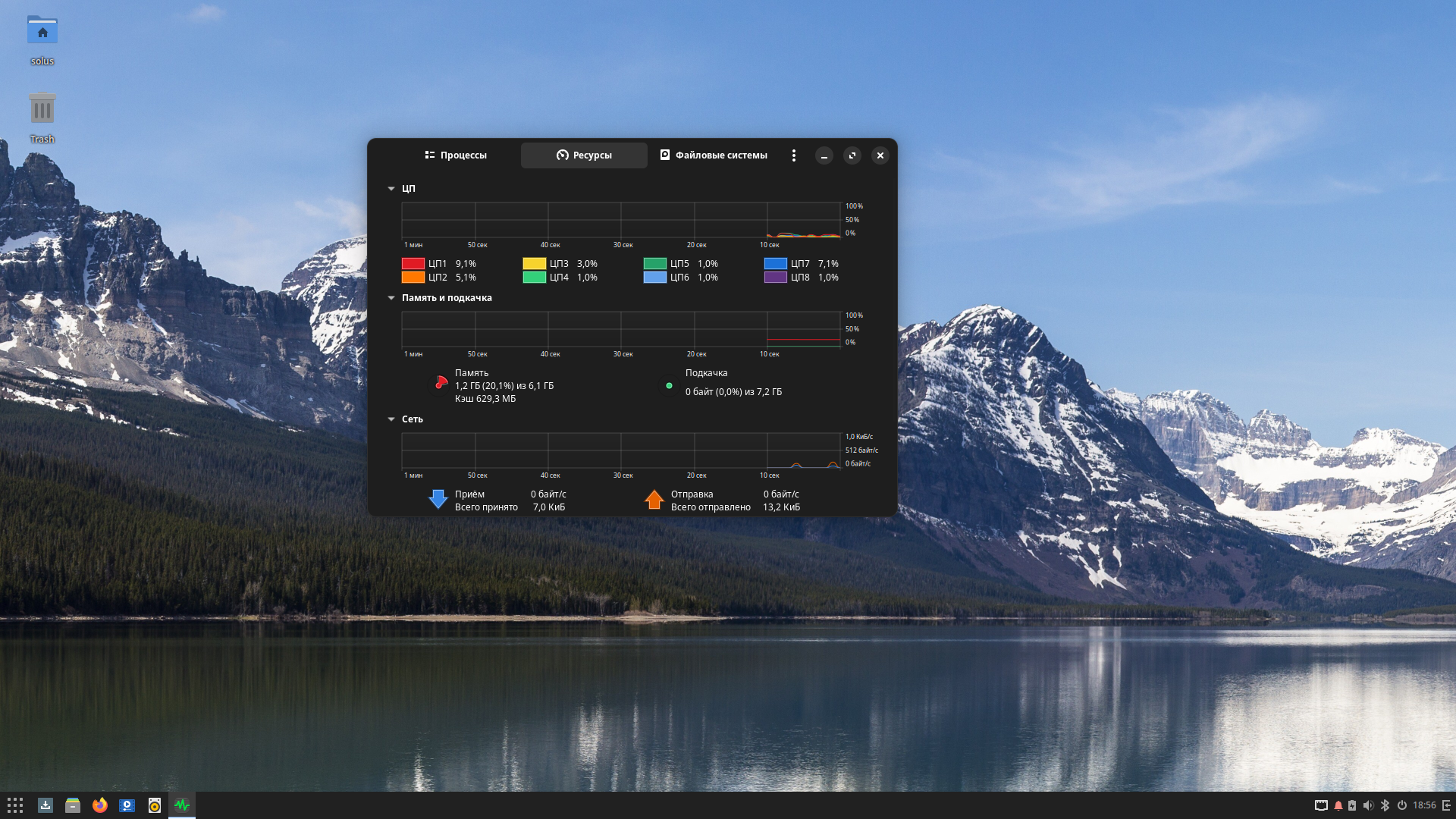This screenshot has height=819, width=1456.
Task: Click the clock showing 18:56
Action: pyautogui.click(x=1425, y=806)
